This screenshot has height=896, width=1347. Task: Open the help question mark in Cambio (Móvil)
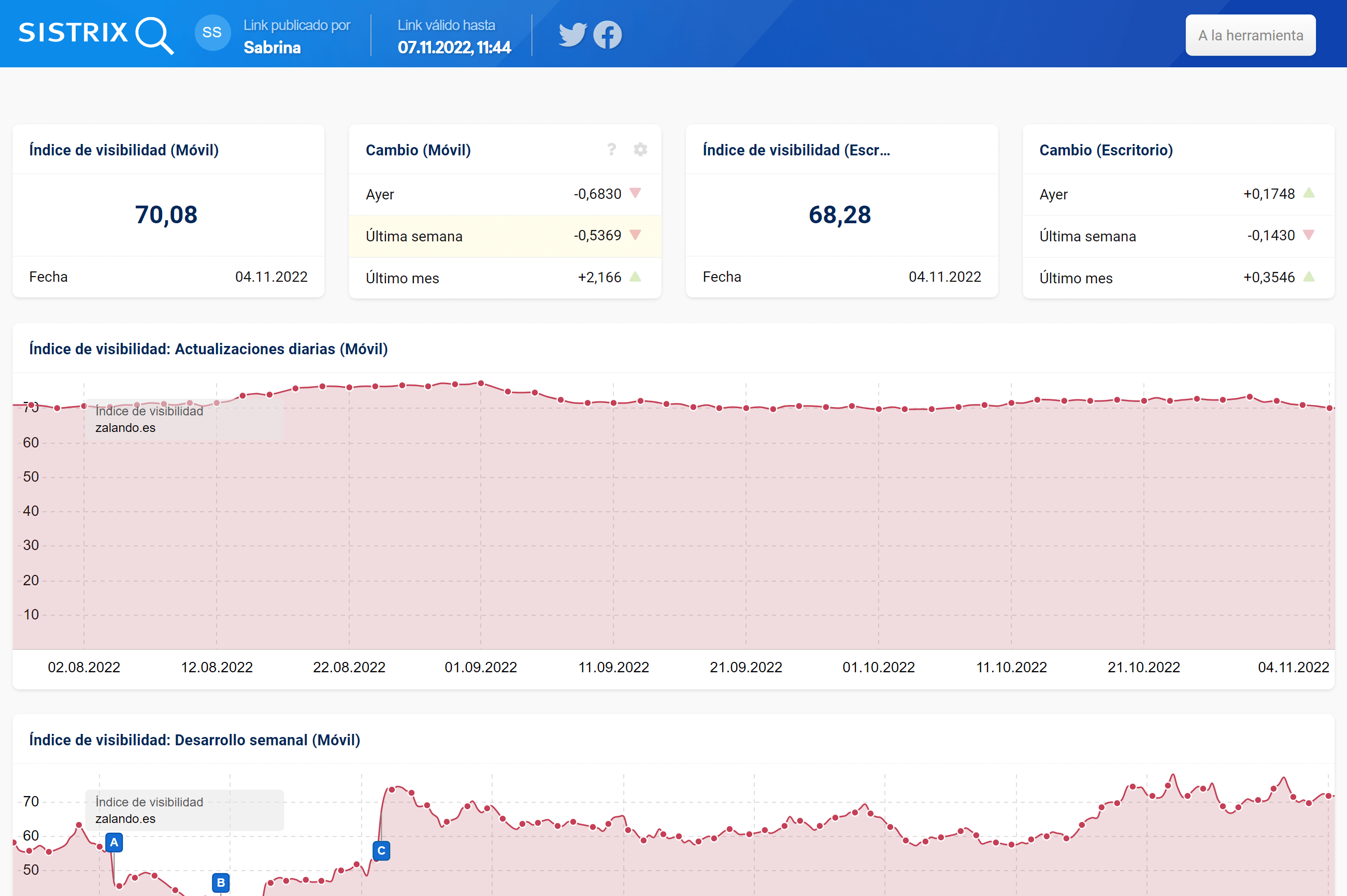(611, 150)
